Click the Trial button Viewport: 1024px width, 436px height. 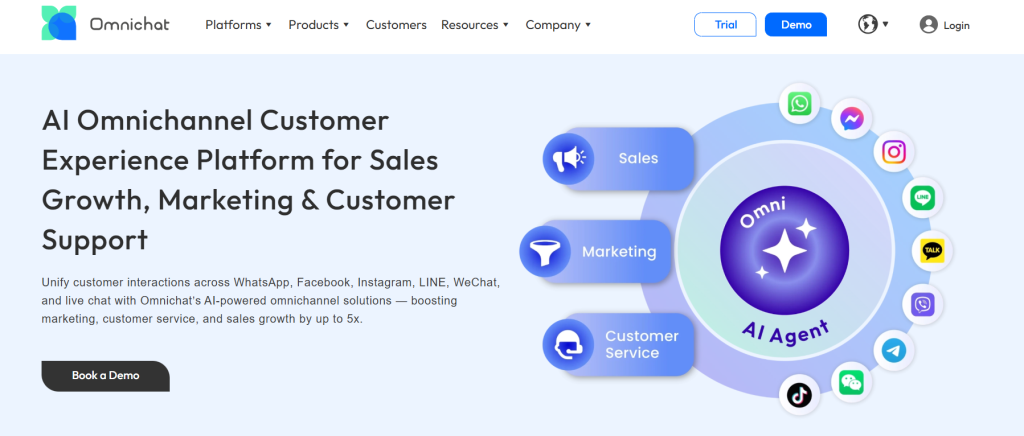point(725,25)
